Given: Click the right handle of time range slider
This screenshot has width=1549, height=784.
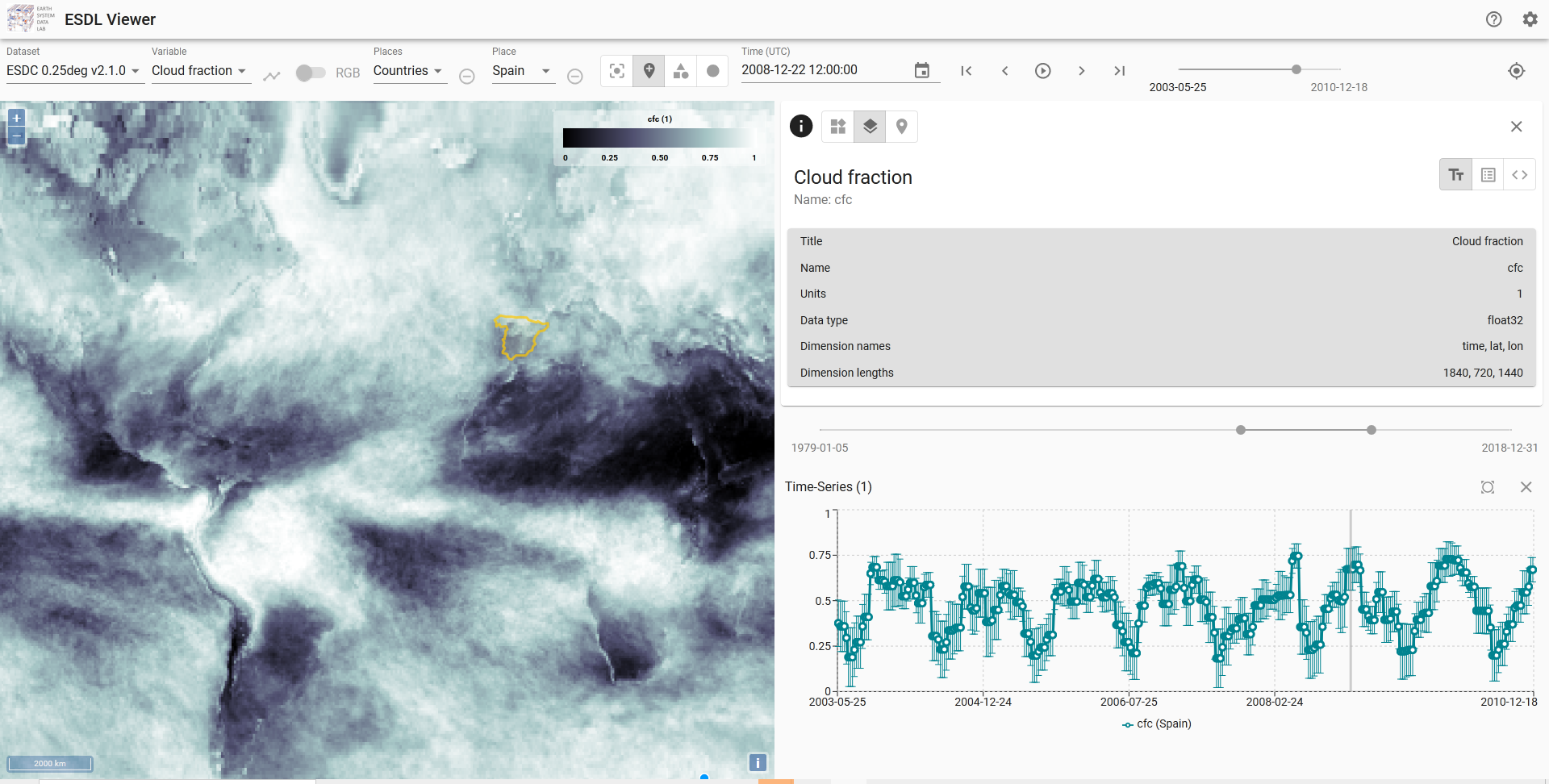Looking at the screenshot, I should [x=1371, y=430].
